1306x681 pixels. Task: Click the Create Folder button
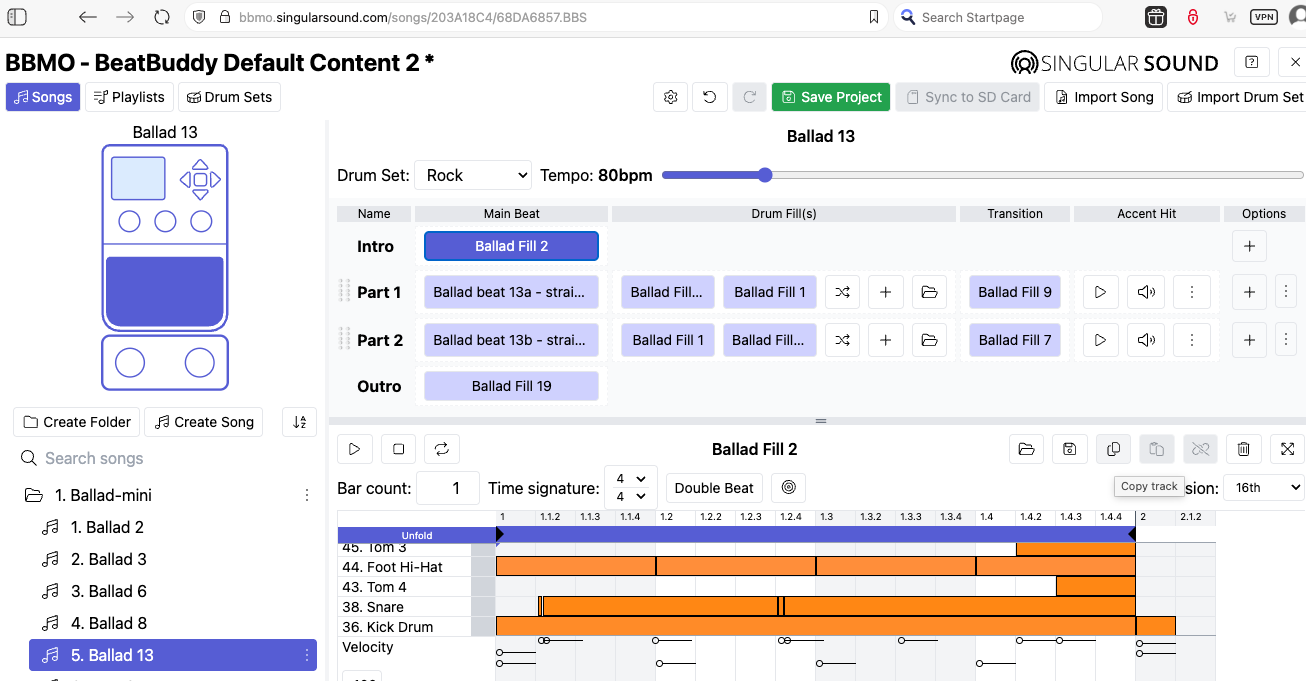[x=77, y=422]
